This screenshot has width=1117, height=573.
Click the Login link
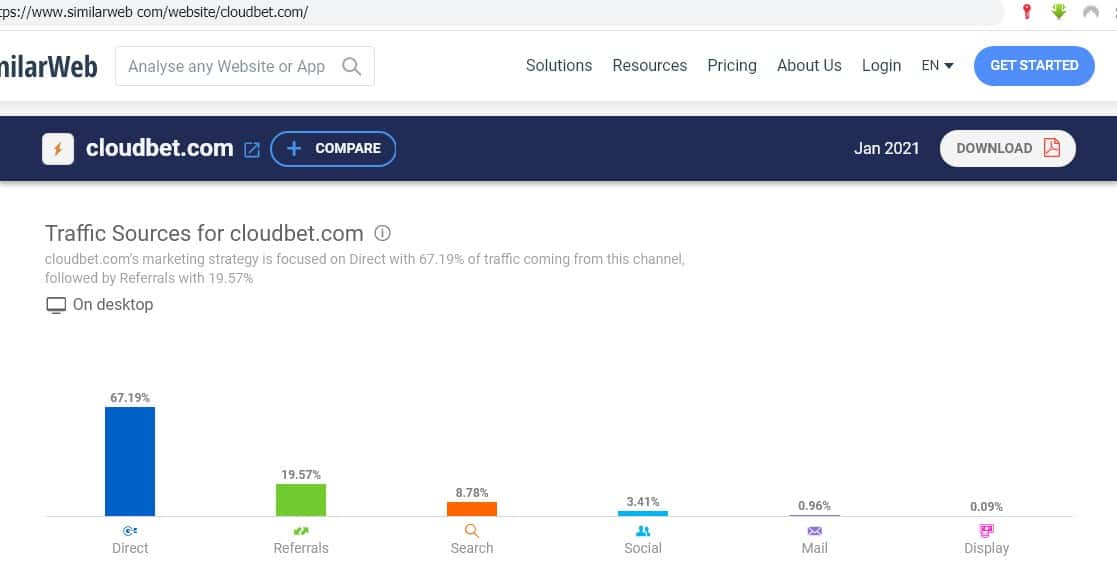[x=881, y=66]
